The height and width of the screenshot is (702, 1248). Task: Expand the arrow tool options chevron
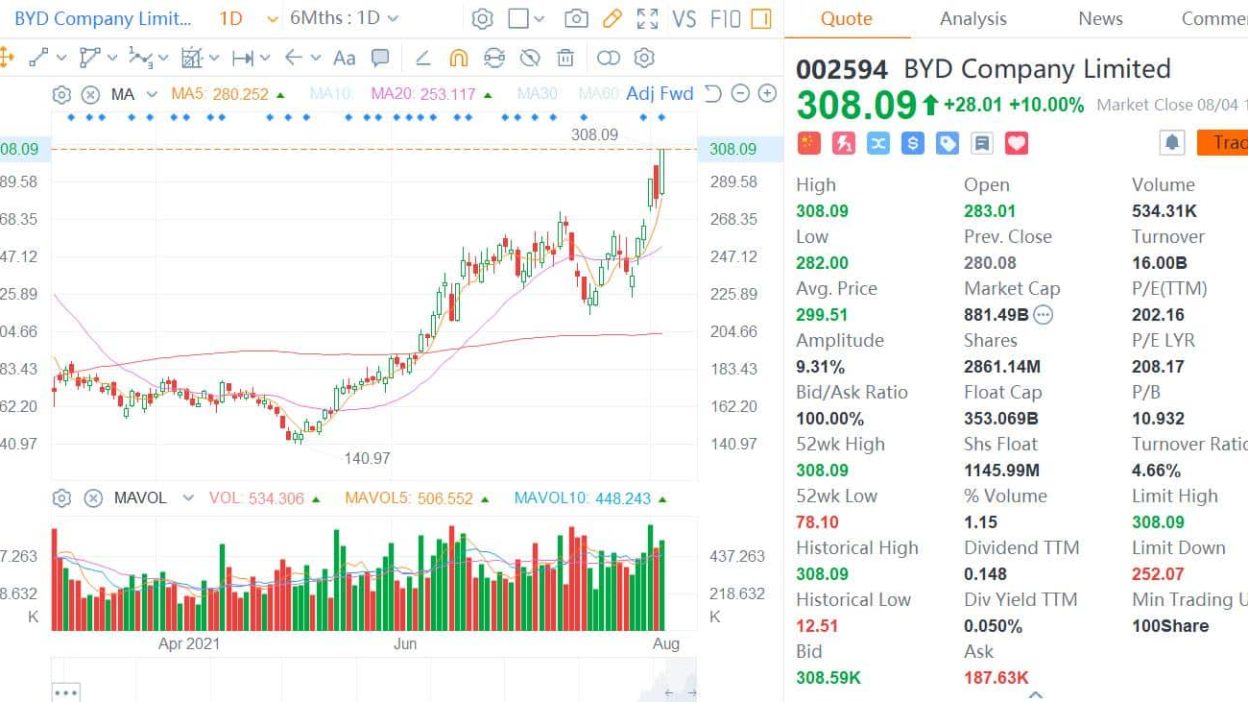316,58
